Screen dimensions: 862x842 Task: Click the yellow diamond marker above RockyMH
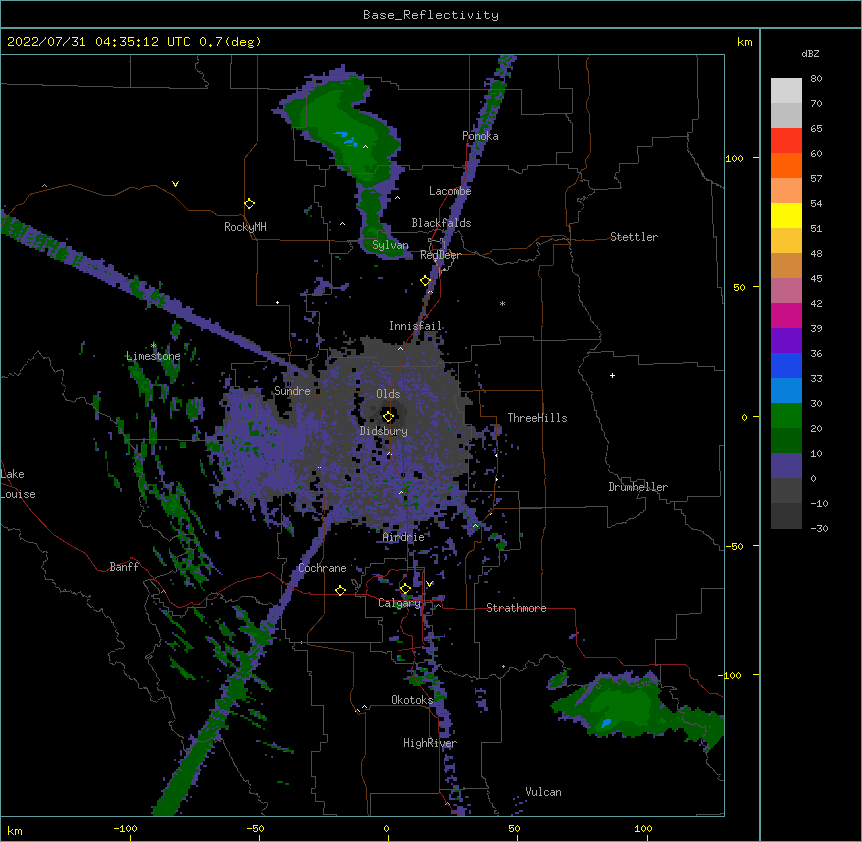tap(250, 204)
